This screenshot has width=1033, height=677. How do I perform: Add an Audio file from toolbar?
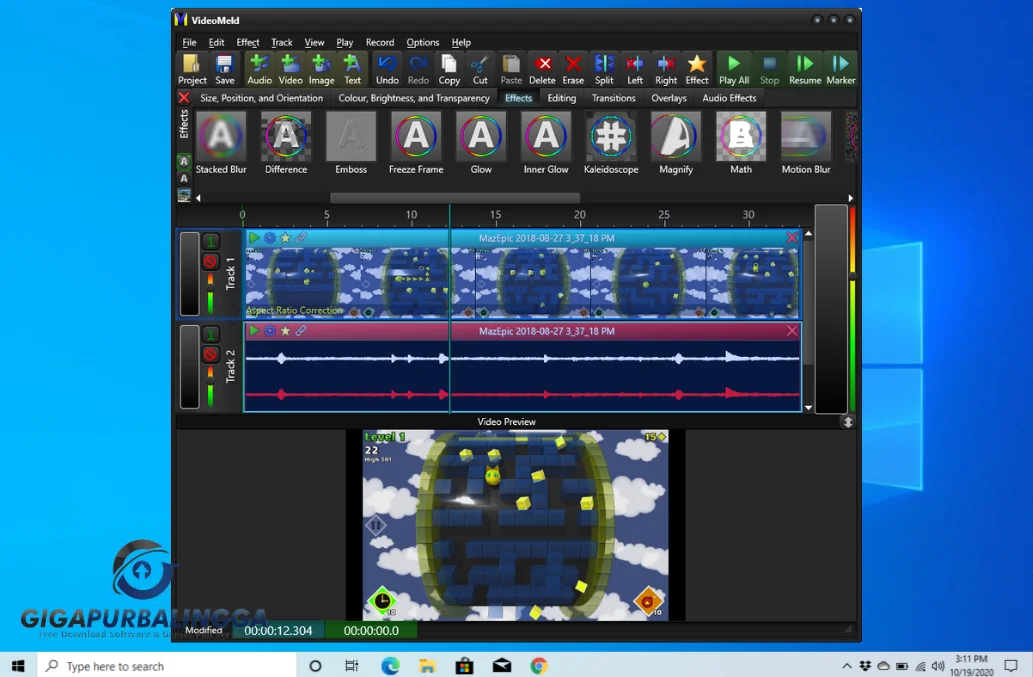coord(259,69)
